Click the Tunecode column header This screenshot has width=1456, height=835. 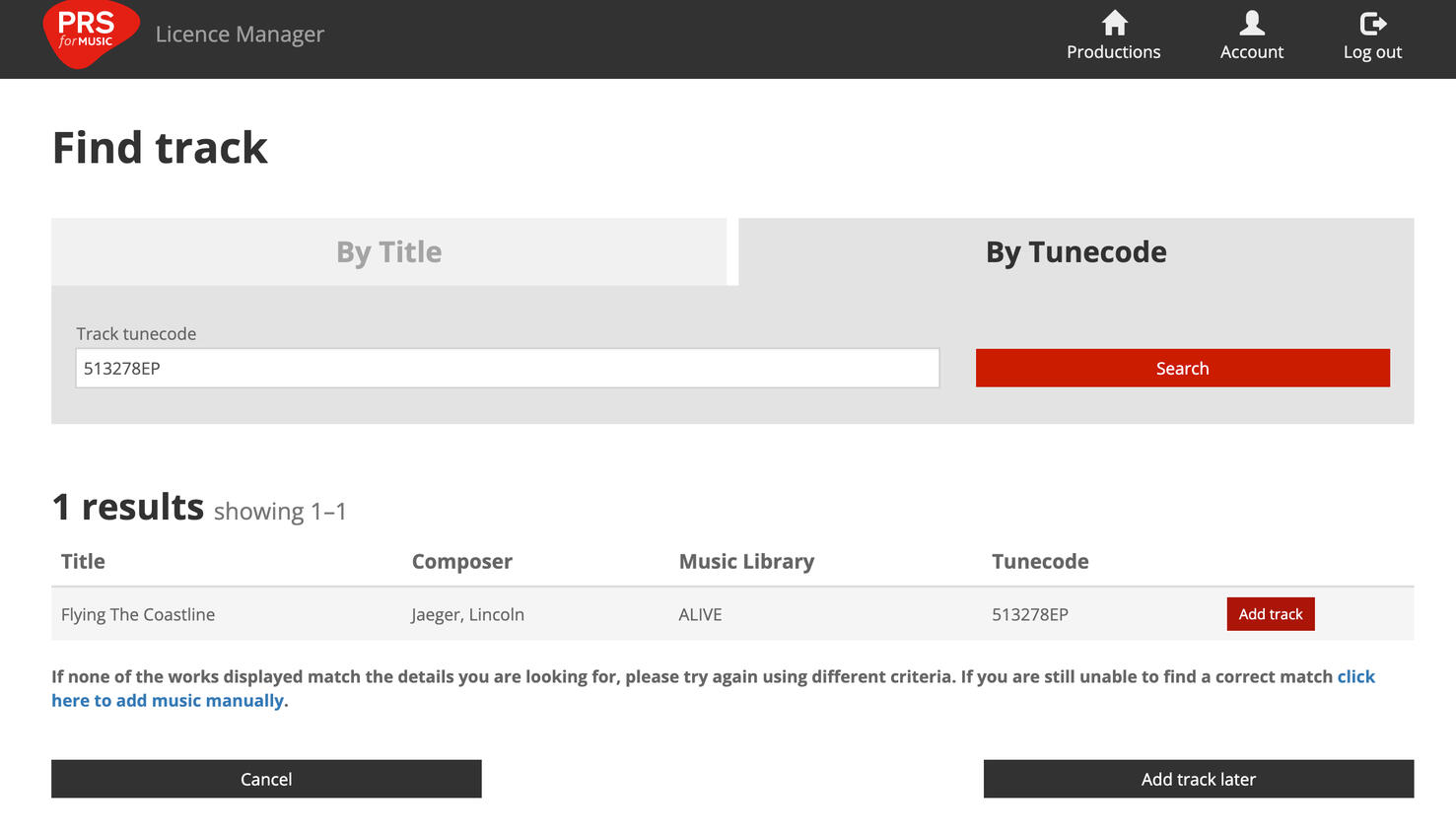tap(1040, 562)
